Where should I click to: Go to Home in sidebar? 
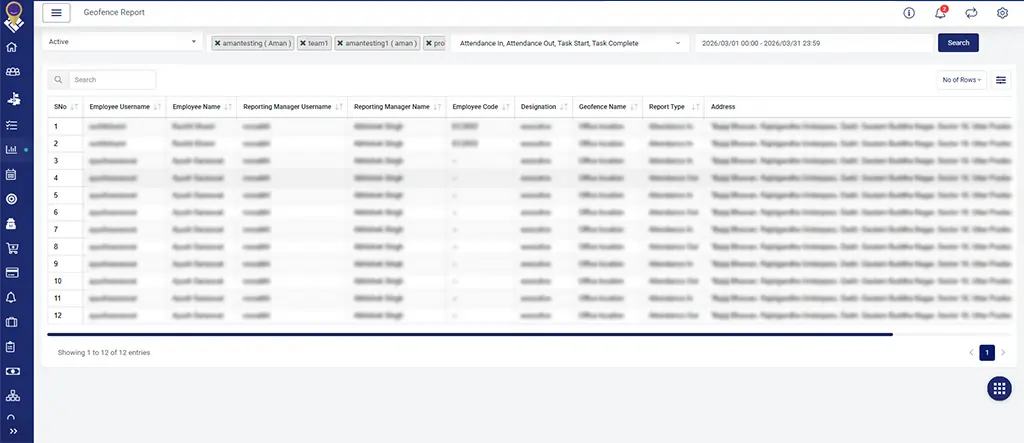coord(11,47)
